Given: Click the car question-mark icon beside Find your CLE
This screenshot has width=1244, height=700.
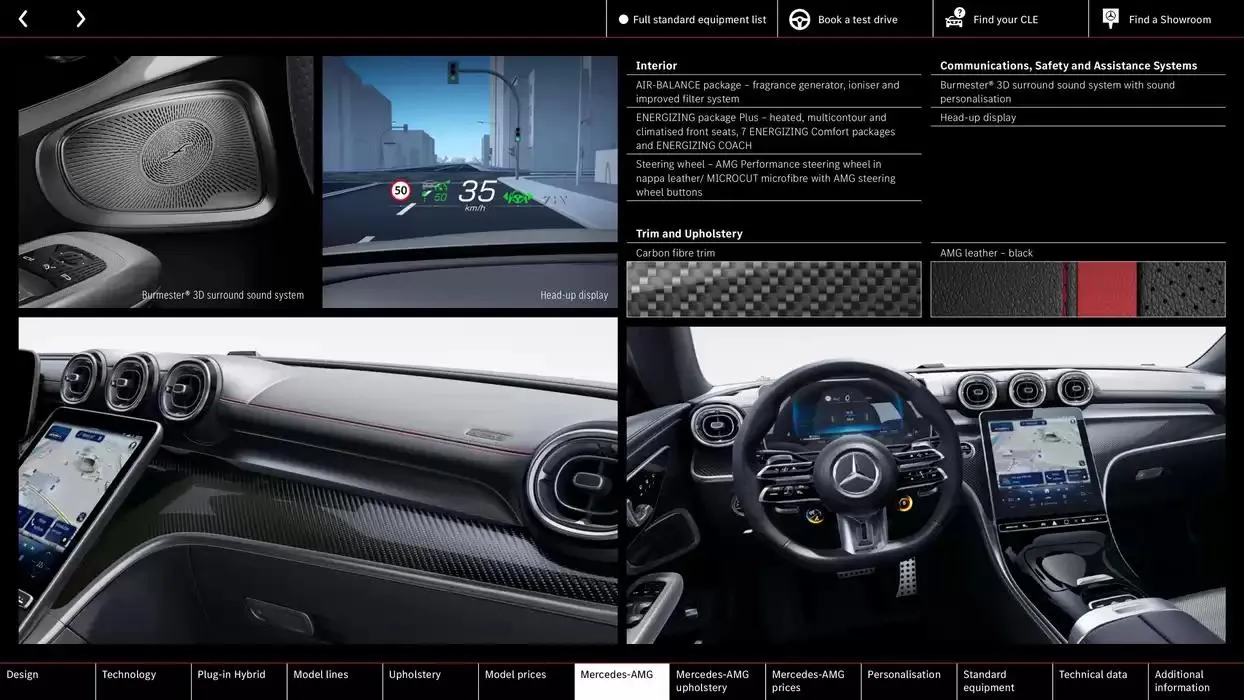Looking at the screenshot, I should (956, 18).
